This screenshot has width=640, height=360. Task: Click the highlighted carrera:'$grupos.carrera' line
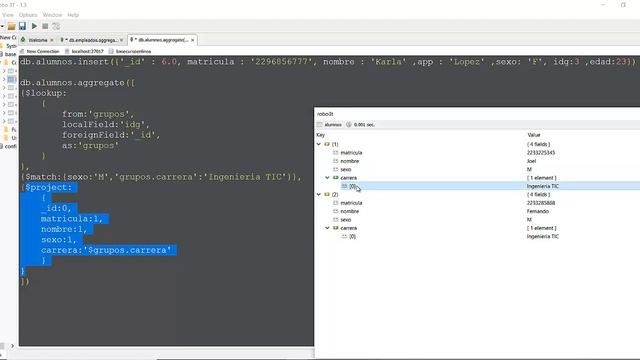(106, 250)
